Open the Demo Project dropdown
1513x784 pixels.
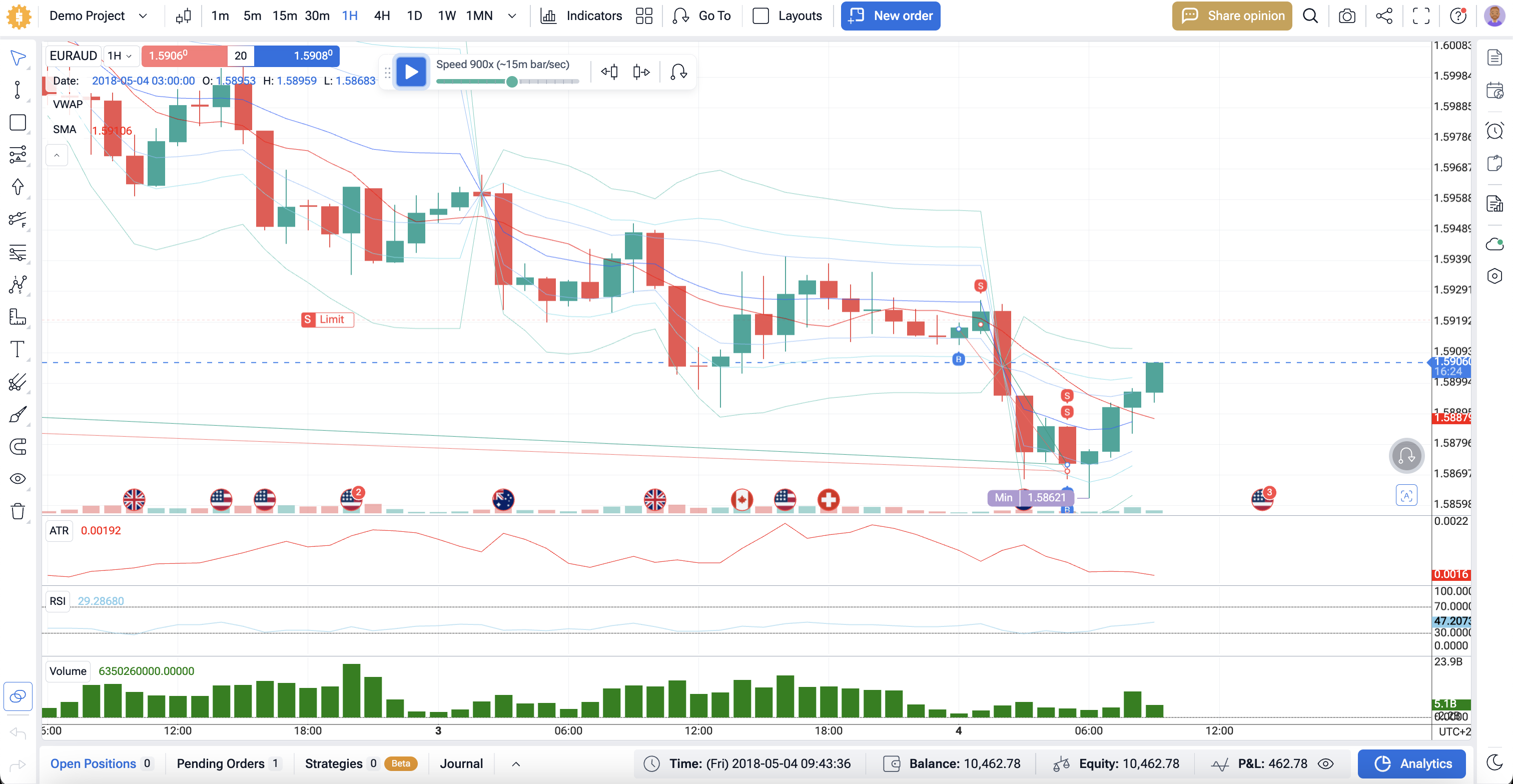point(98,16)
